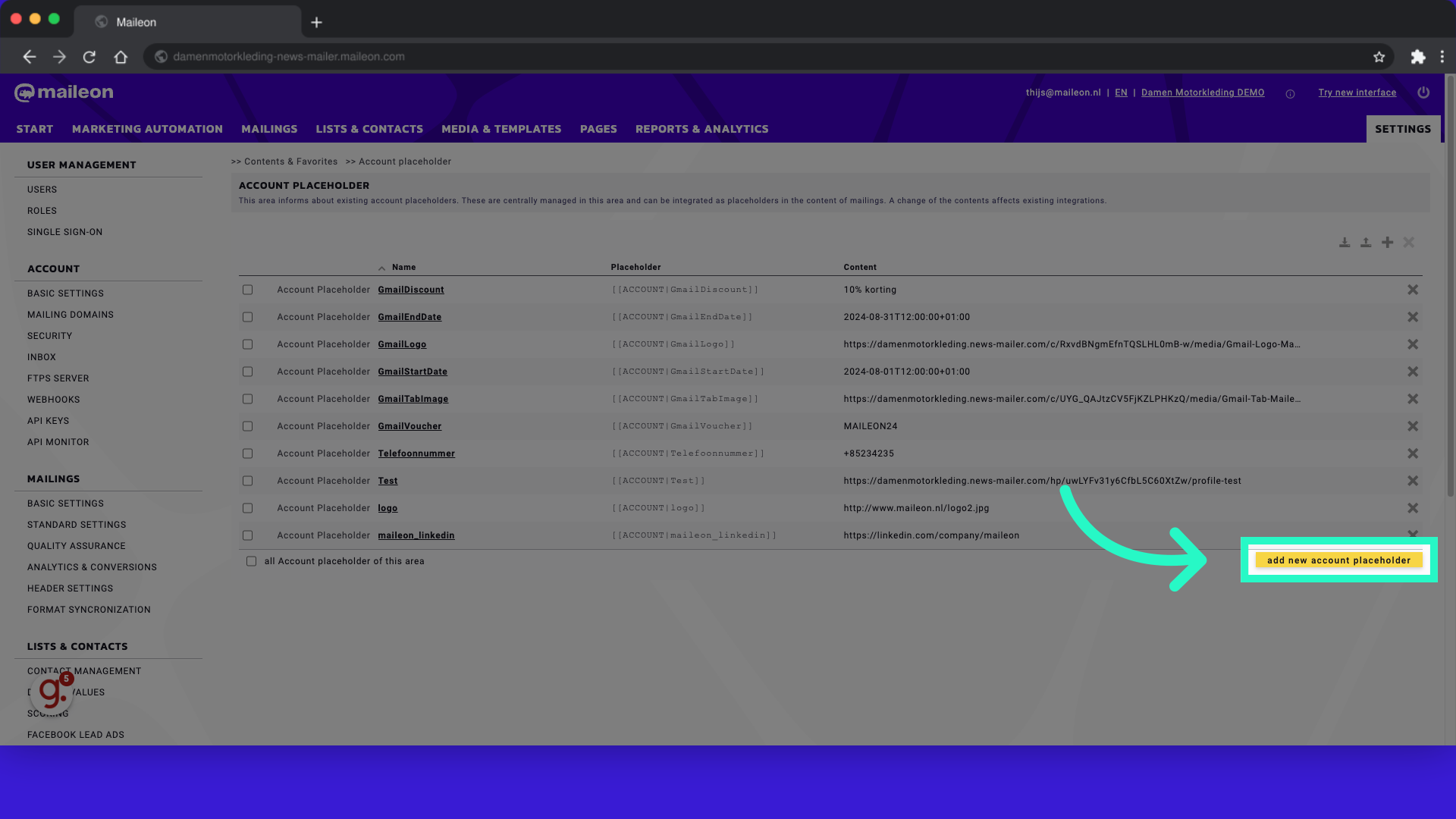Click the Maileon logo
The image size is (1456, 819).
[x=64, y=93]
